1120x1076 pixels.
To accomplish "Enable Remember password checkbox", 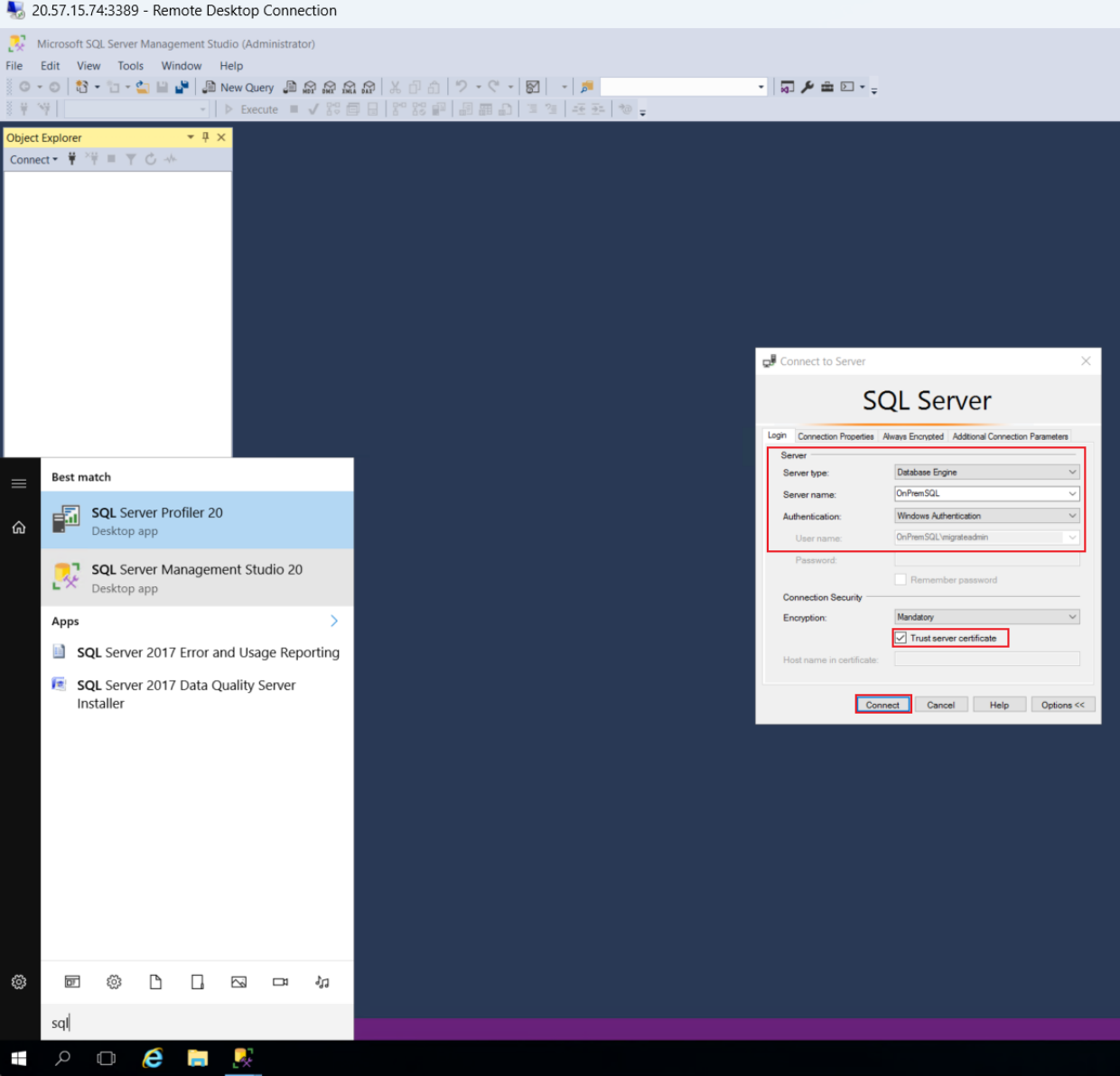I will (x=901, y=580).
